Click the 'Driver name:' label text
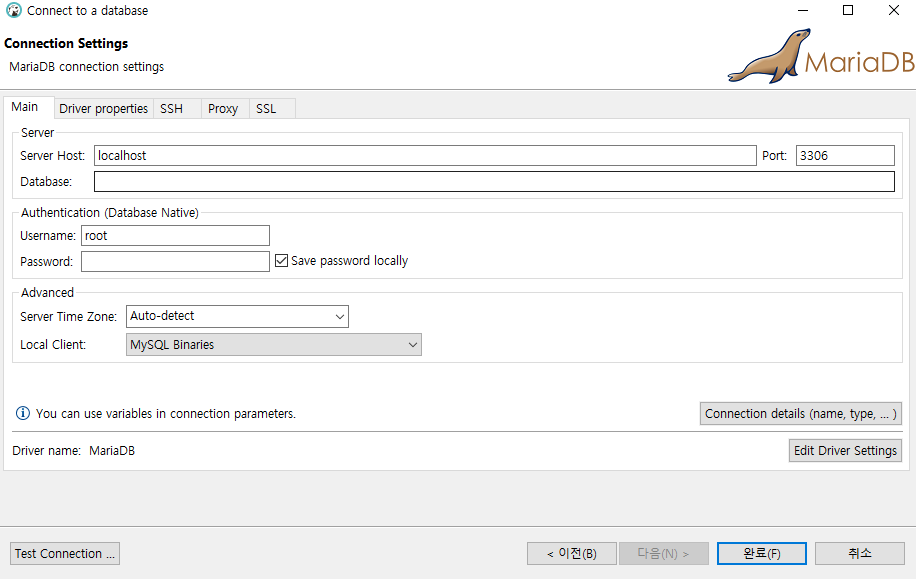916x579 pixels. (x=47, y=451)
